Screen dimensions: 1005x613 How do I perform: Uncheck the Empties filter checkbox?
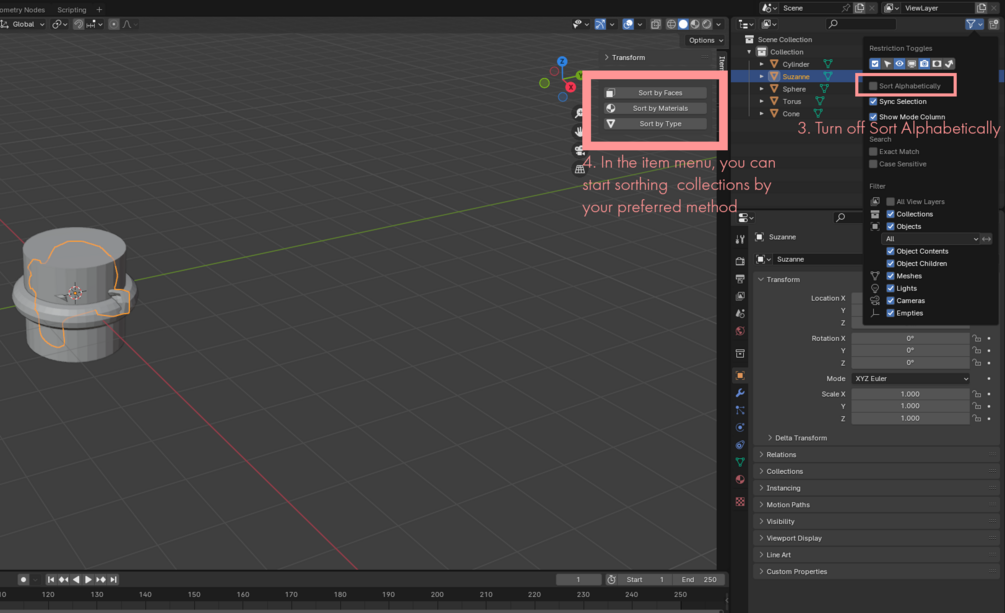(890, 313)
